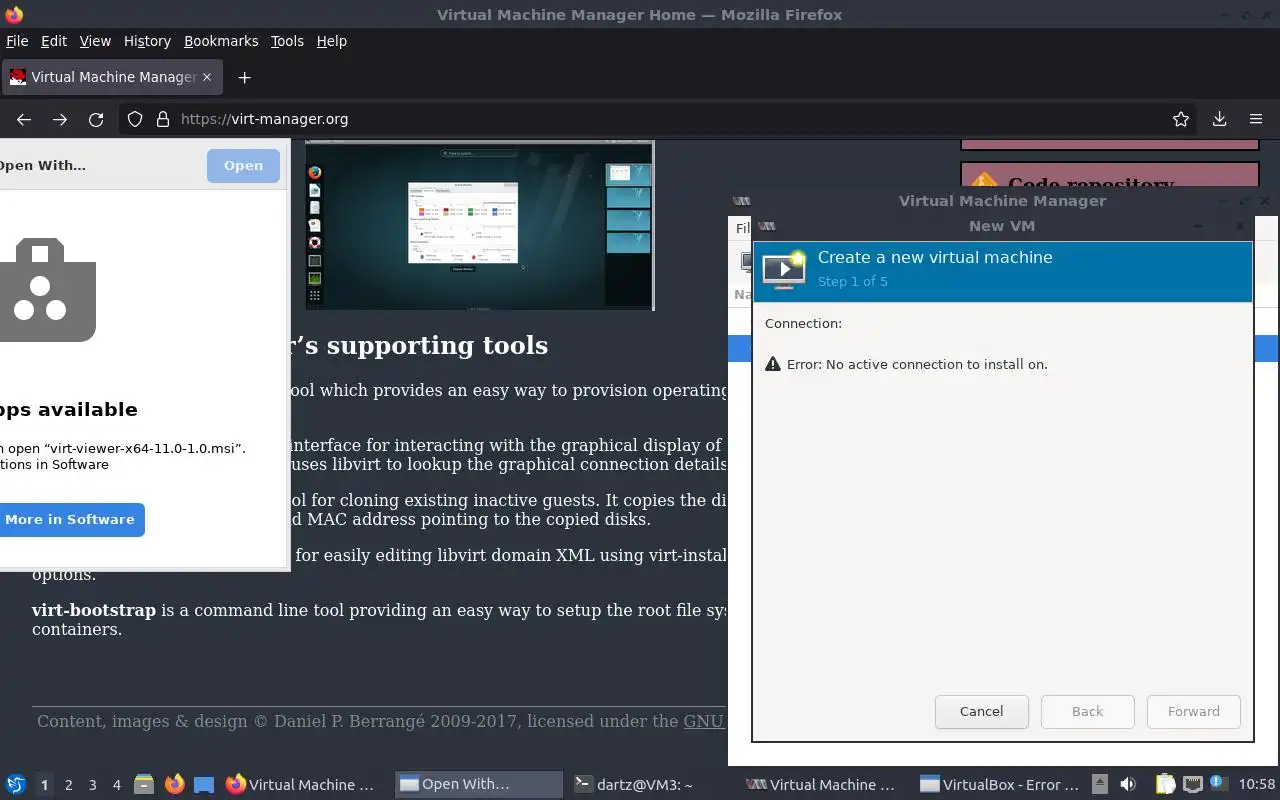This screenshot has width=1280, height=800.
Task: Click the Firefox forward arrow
Action: pyautogui.click(x=60, y=119)
